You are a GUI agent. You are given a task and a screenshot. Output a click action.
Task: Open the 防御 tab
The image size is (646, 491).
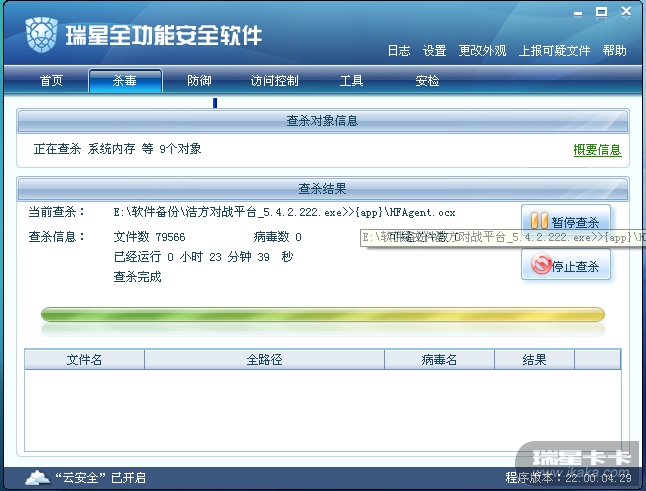(x=199, y=80)
